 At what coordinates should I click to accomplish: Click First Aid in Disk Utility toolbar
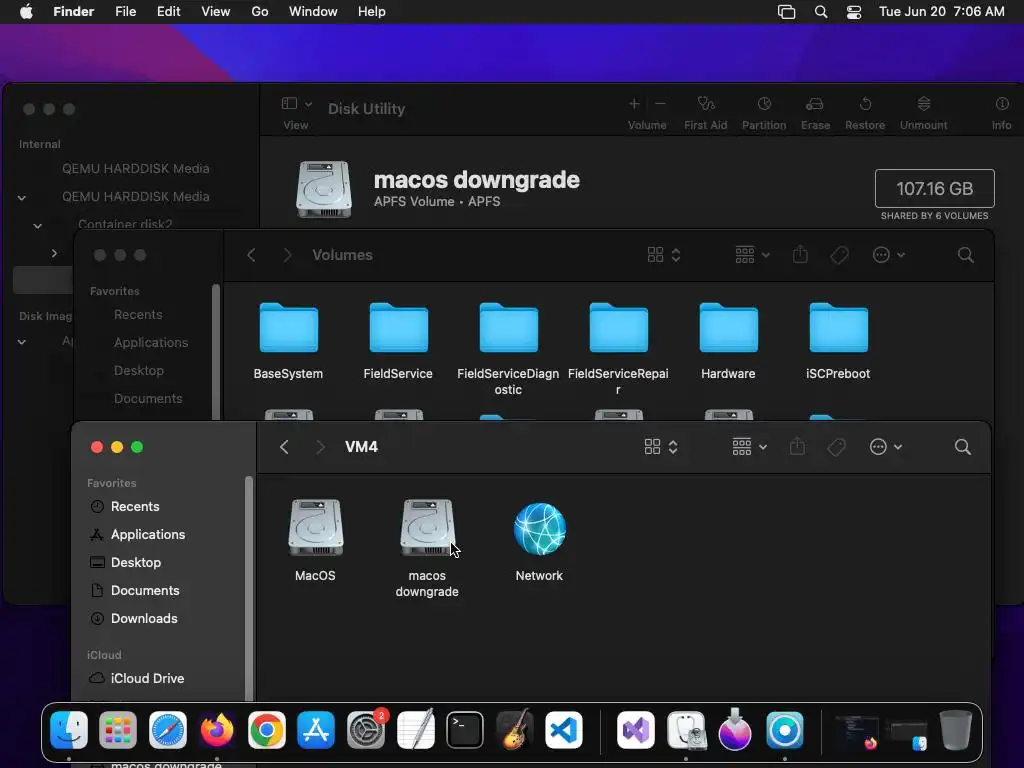[x=705, y=113]
